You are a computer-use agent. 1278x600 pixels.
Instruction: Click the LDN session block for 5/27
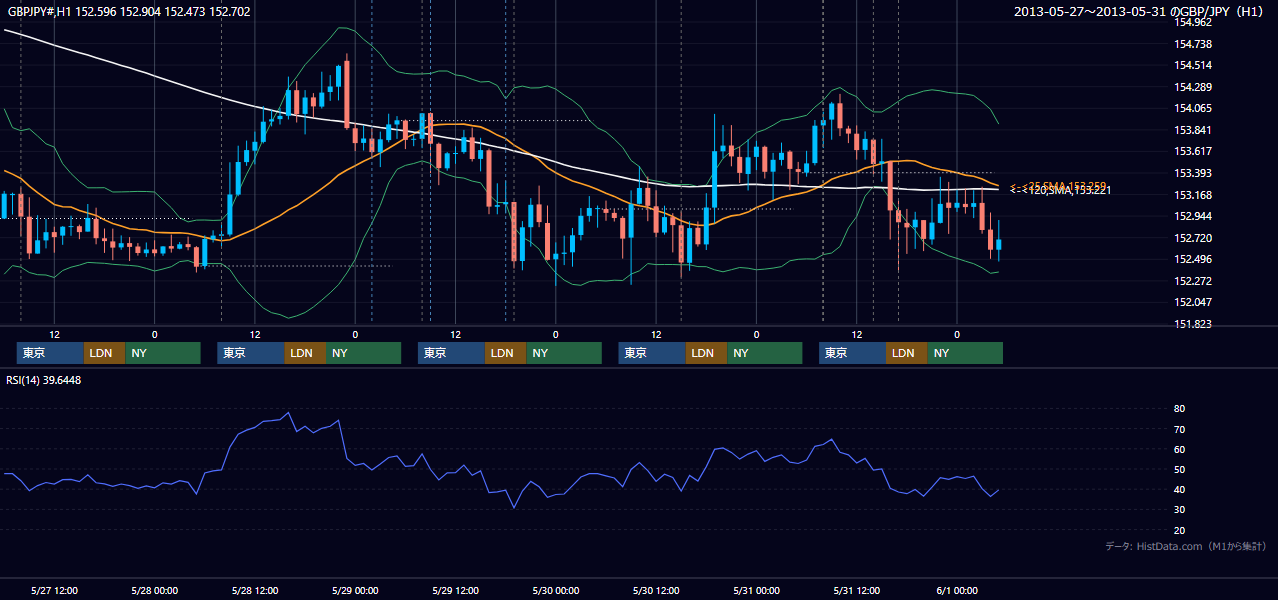coord(104,353)
